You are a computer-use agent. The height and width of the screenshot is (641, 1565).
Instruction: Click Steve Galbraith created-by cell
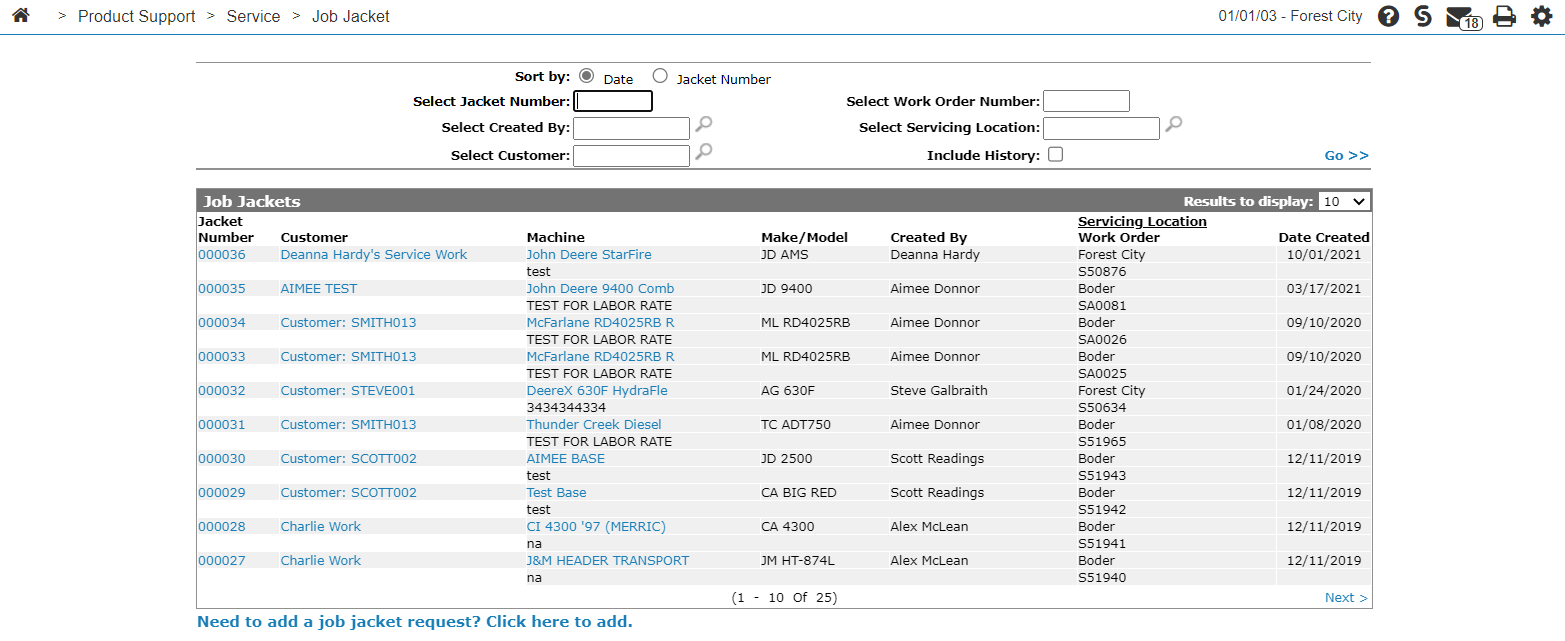(939, 391)
